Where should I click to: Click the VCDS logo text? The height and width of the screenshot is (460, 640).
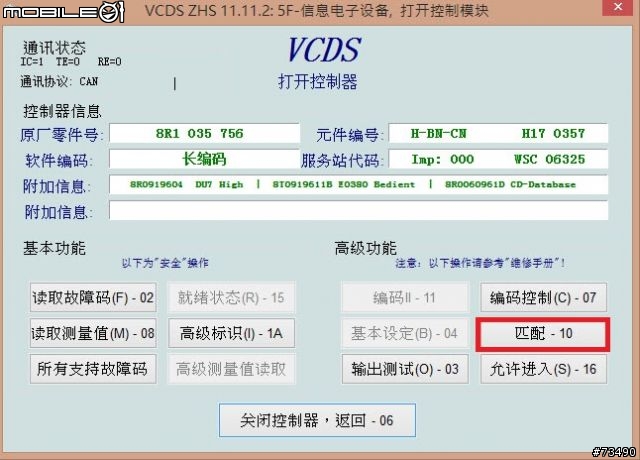tap(324, 50)
